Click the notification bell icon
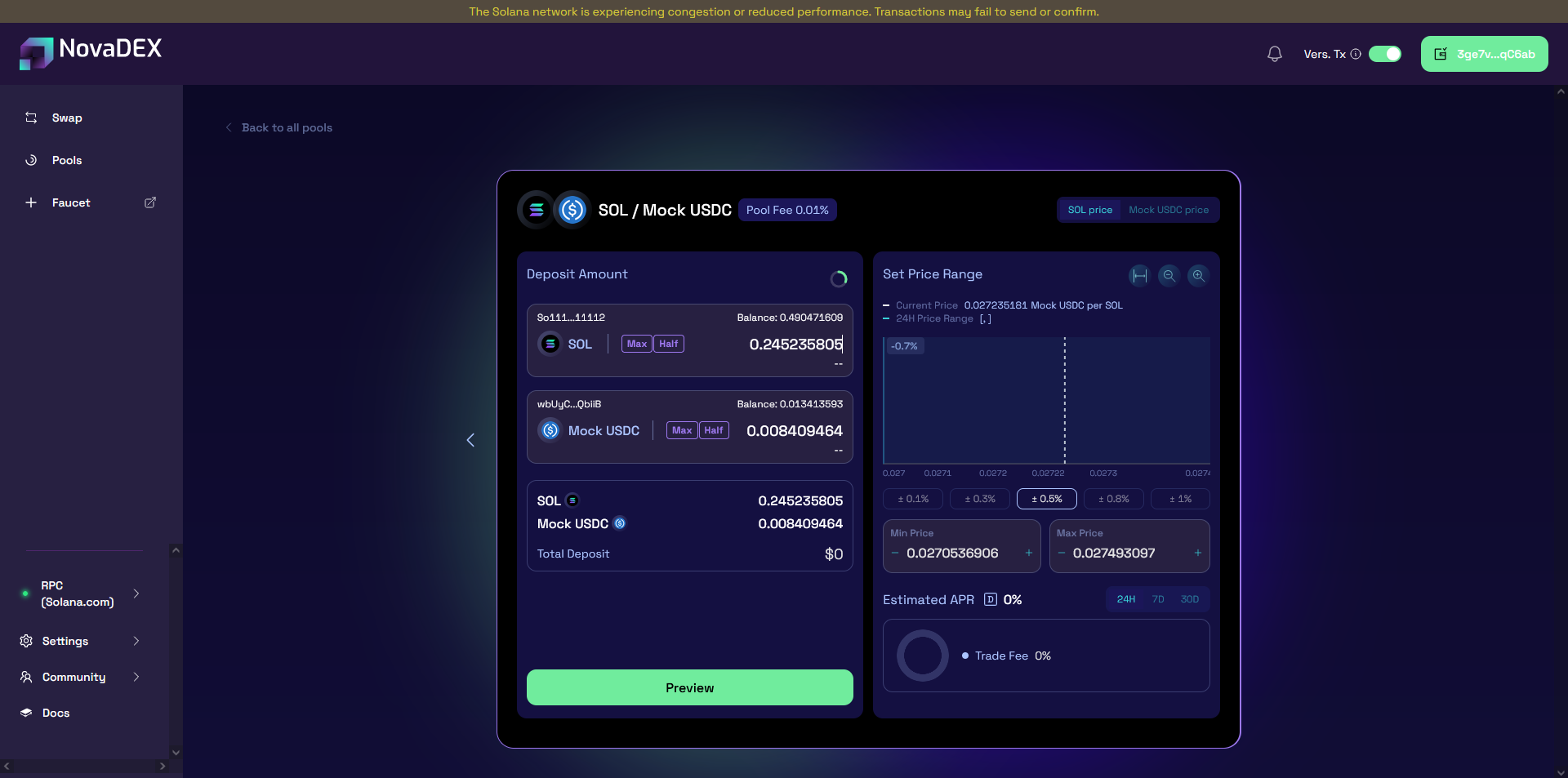 [1274, 54]
